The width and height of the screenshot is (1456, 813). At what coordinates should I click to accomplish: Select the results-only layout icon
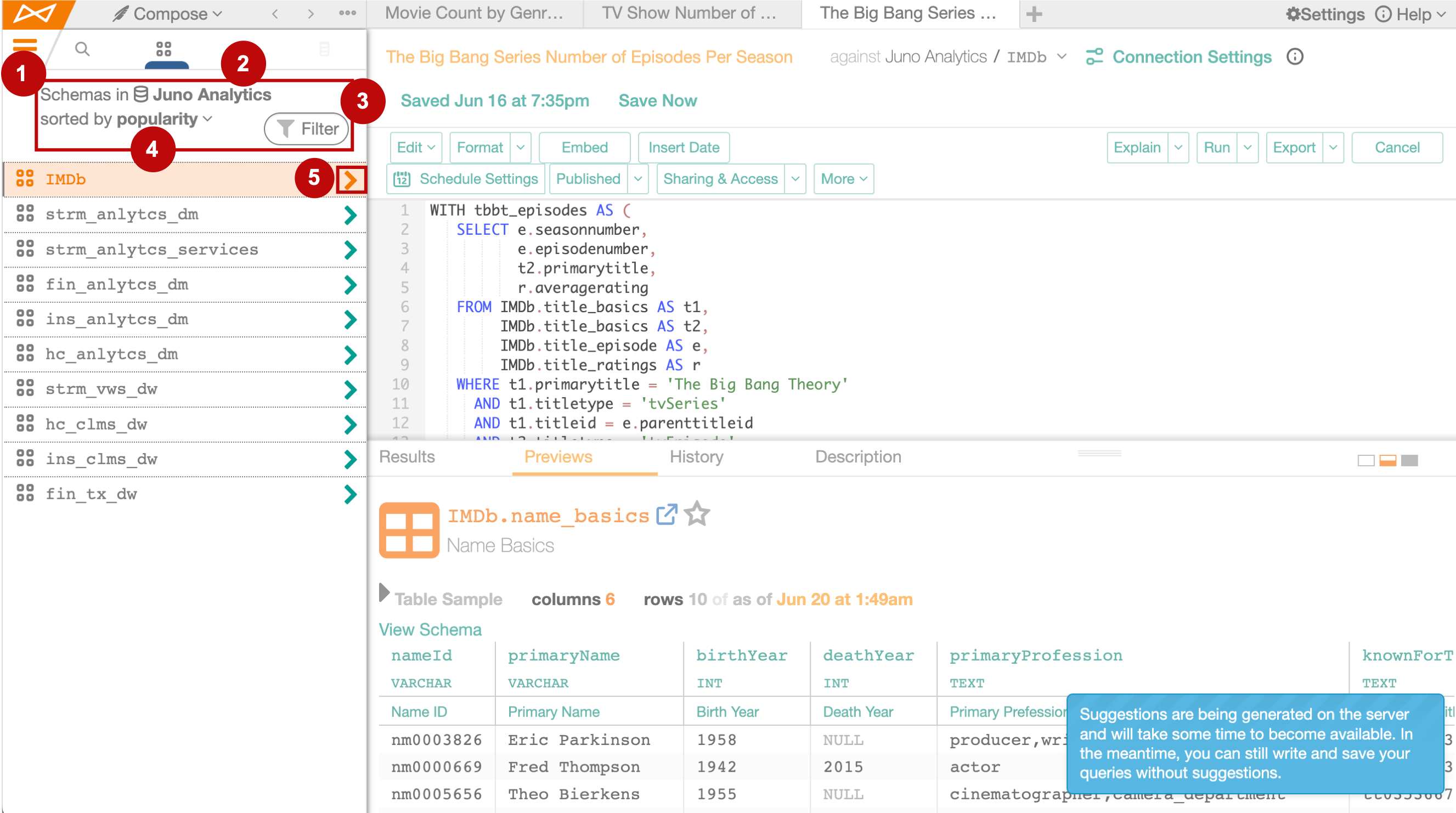[x=1410, y=461]
